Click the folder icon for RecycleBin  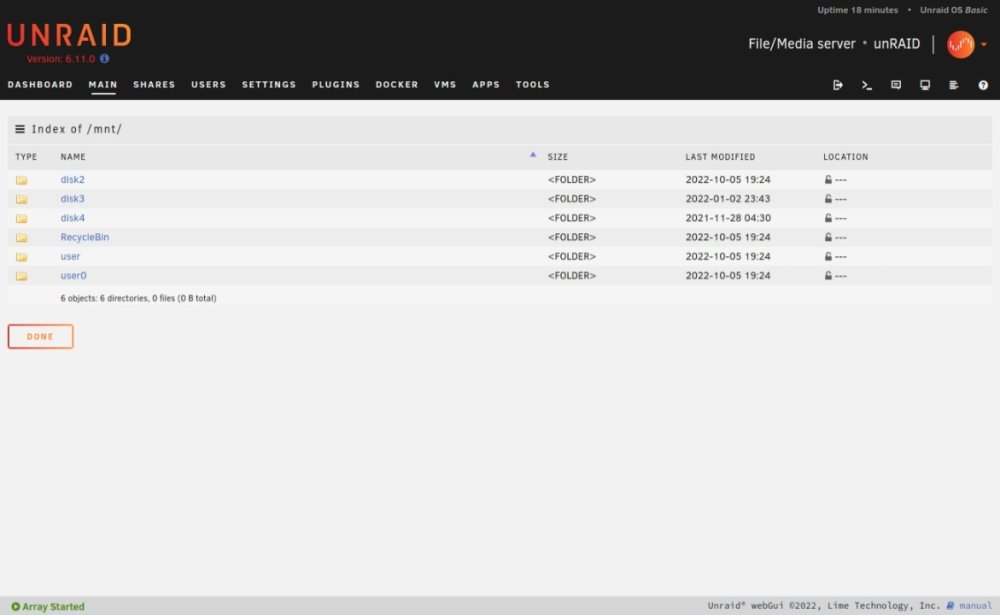(22, 237)
